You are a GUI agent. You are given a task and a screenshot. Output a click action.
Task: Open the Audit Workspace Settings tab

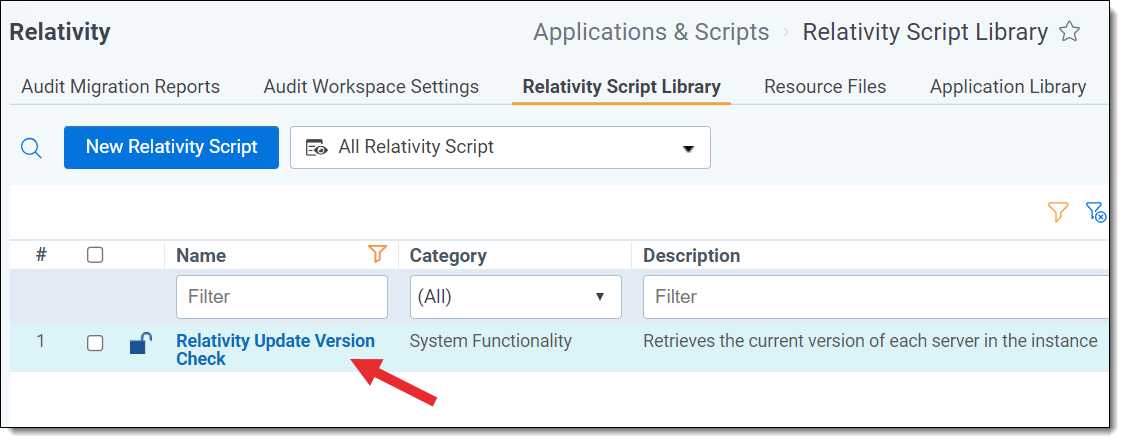371,87
